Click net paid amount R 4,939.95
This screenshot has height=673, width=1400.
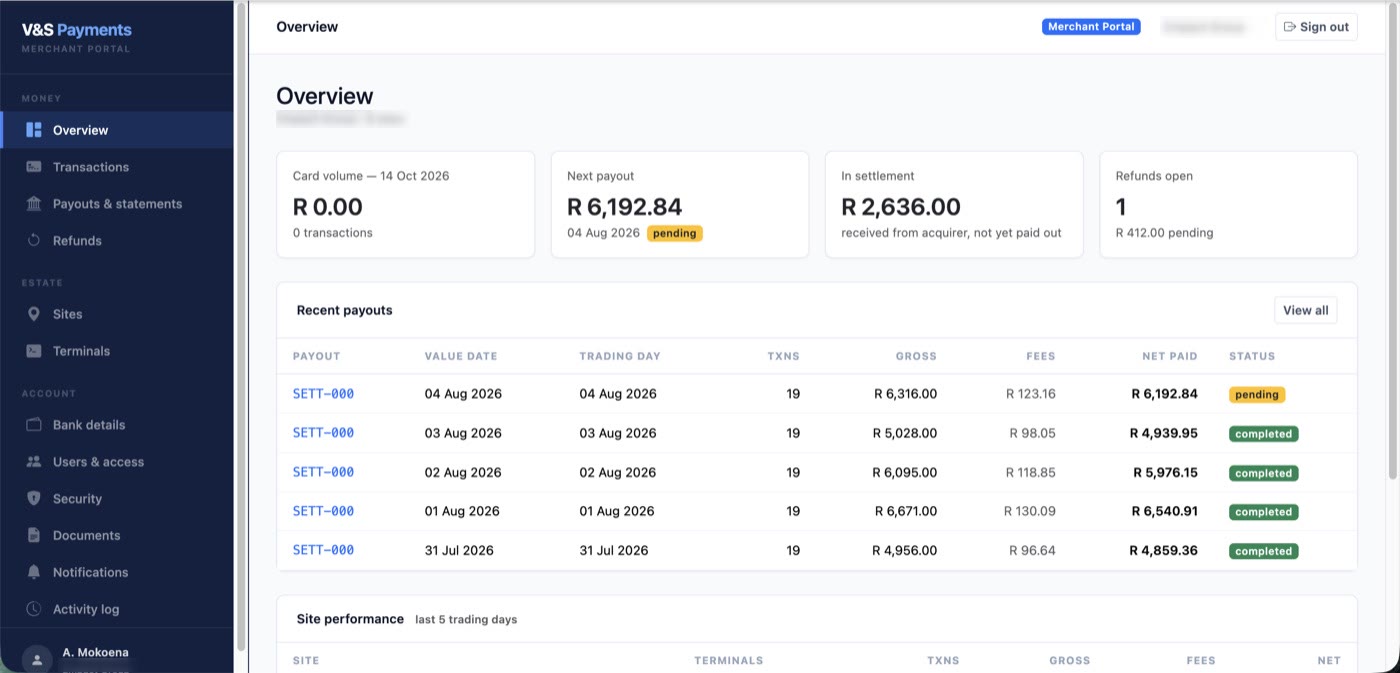(x=1163, y=433)
